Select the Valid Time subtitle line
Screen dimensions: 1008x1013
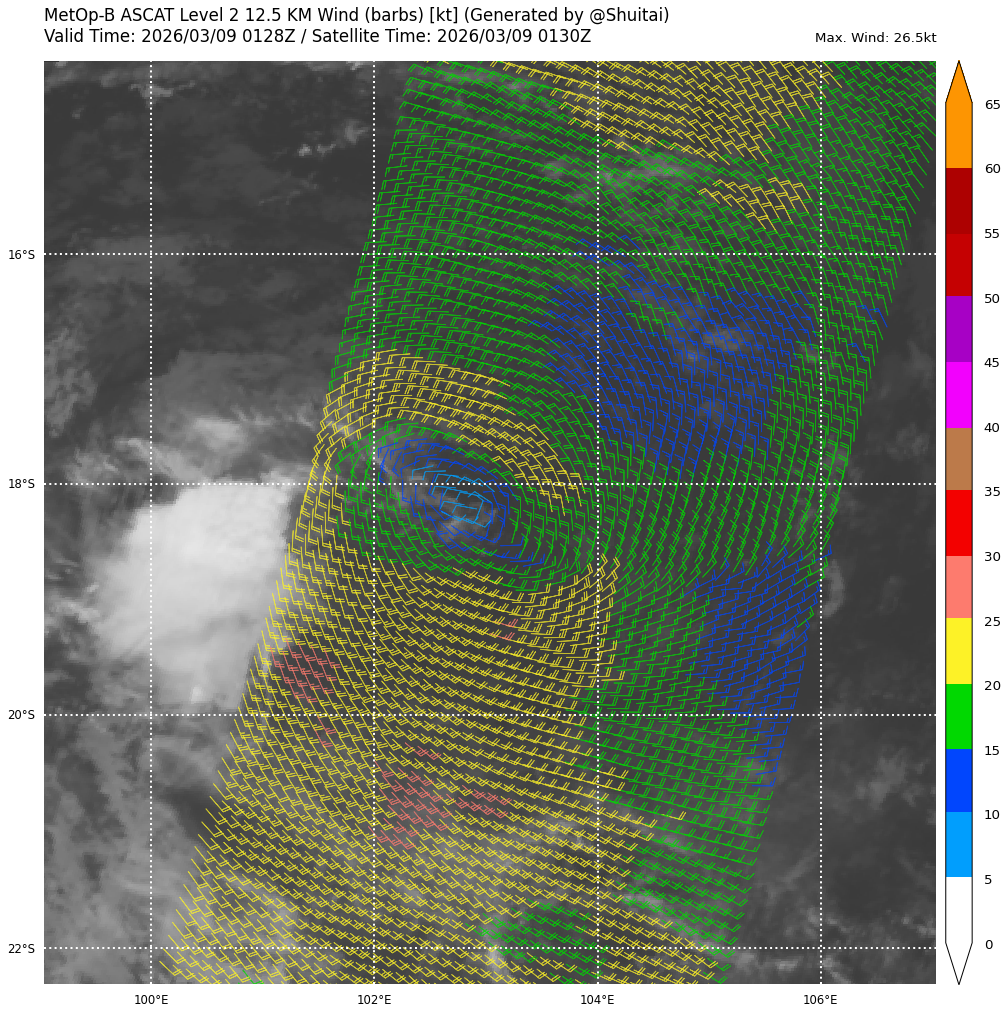[317, 37]
